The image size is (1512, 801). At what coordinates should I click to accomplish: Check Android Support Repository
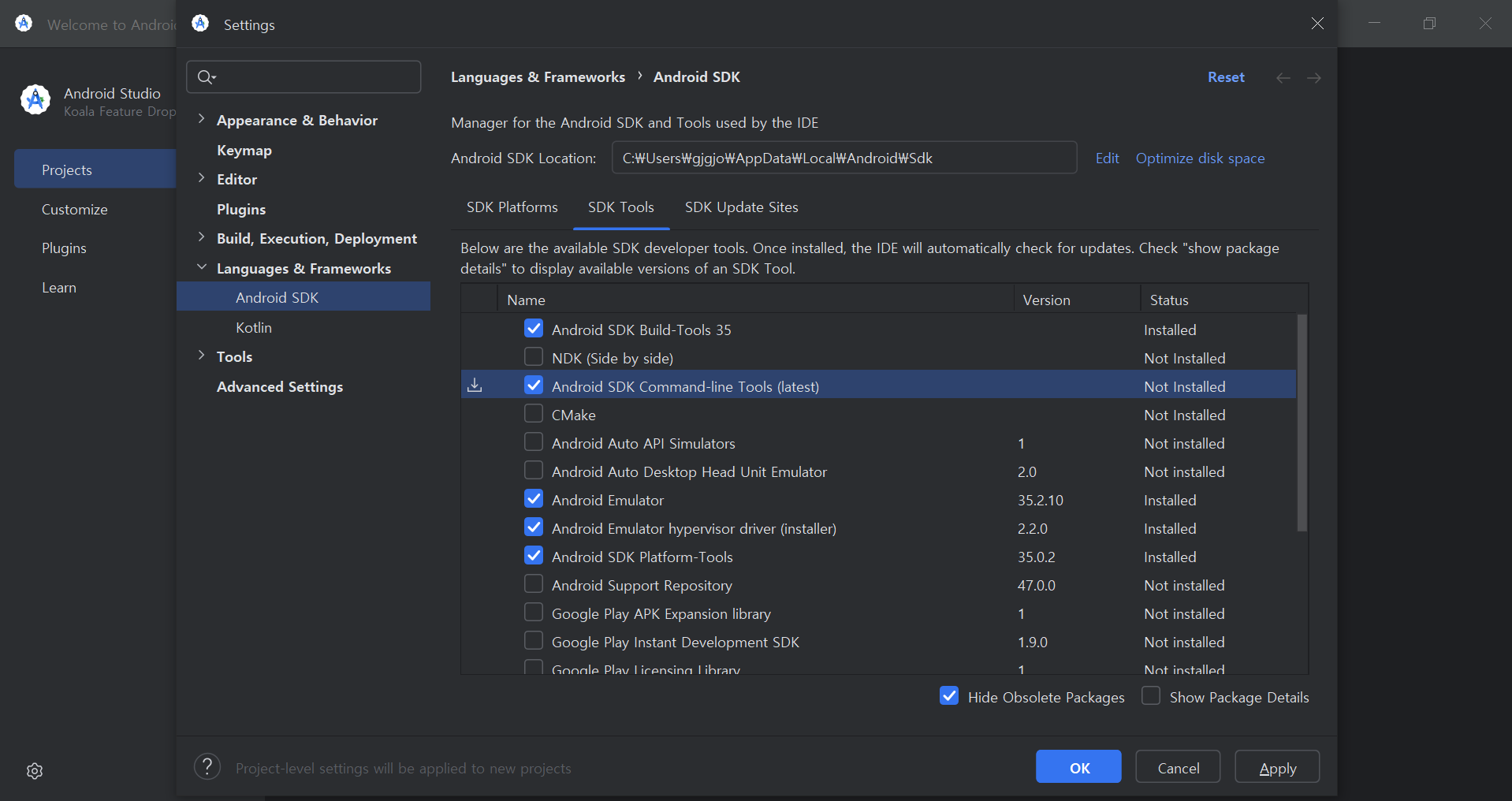click(x=534, y=583)
